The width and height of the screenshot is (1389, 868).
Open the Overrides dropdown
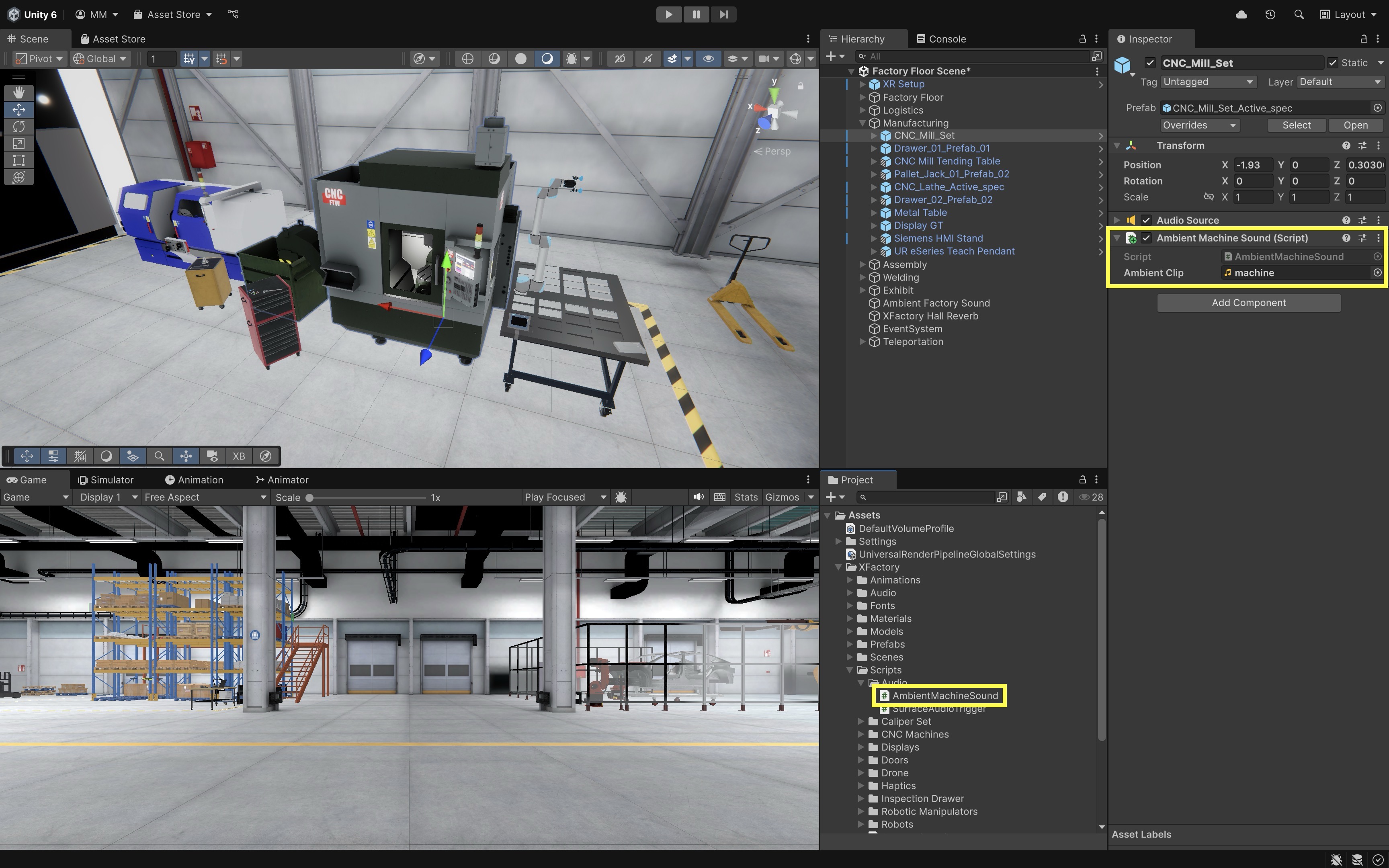pos(1198,125)
